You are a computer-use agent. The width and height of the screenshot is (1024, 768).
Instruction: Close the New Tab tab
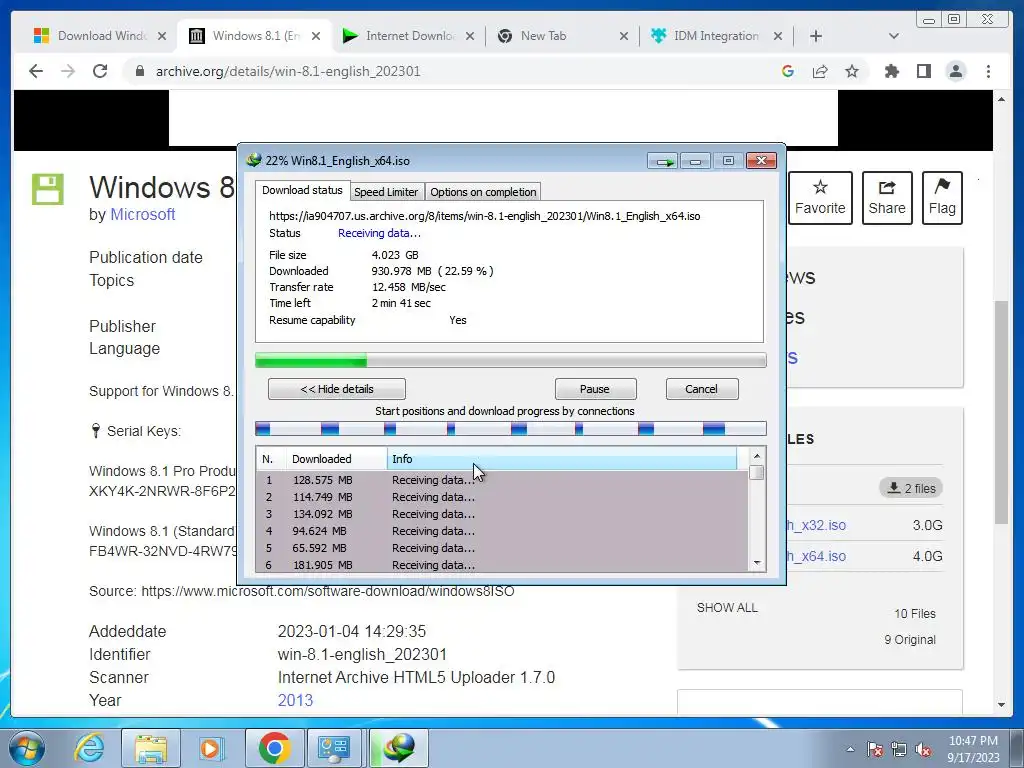624,36
